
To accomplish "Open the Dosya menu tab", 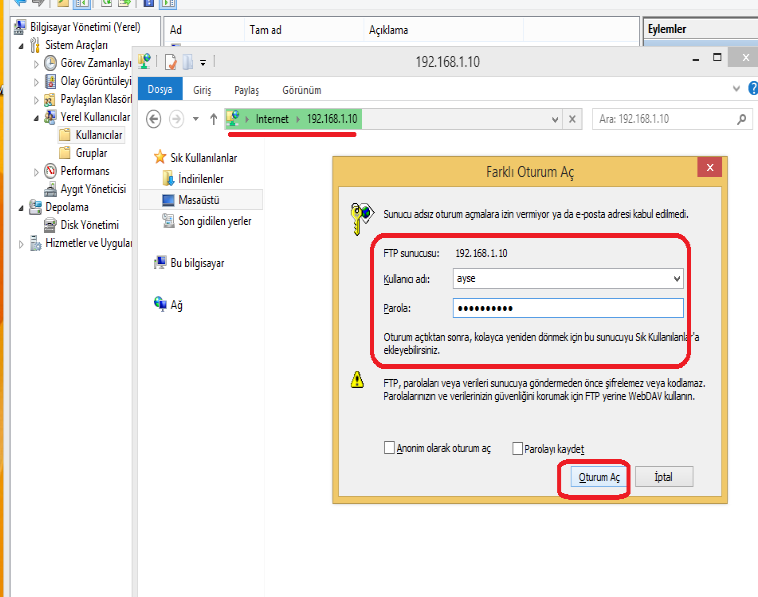I will point(159,90).
